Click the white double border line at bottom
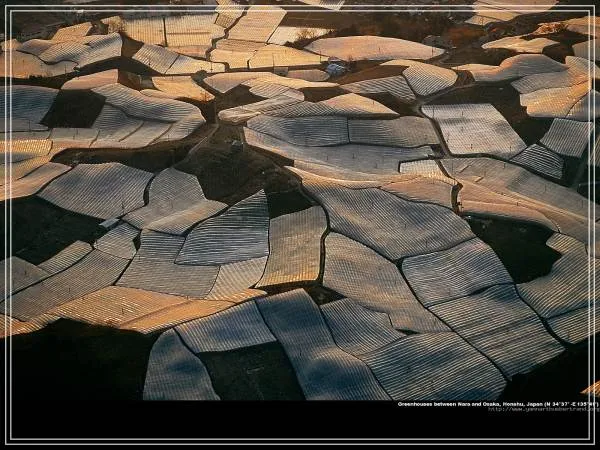 pyautogui.click(x=300, y=441)
